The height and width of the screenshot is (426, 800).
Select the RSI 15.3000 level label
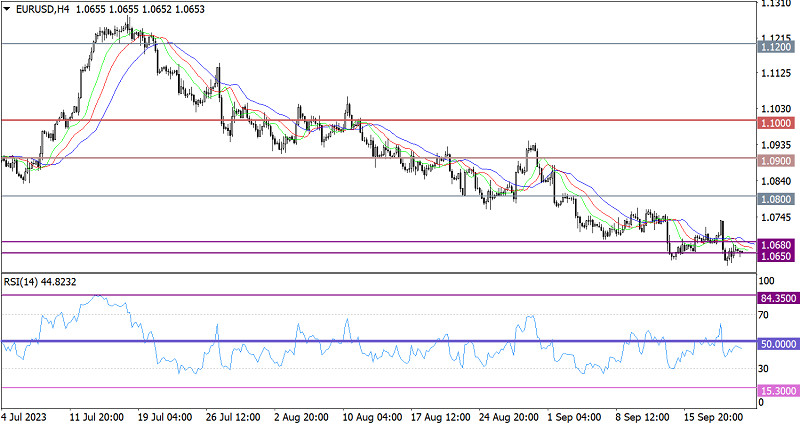point(778,391)
